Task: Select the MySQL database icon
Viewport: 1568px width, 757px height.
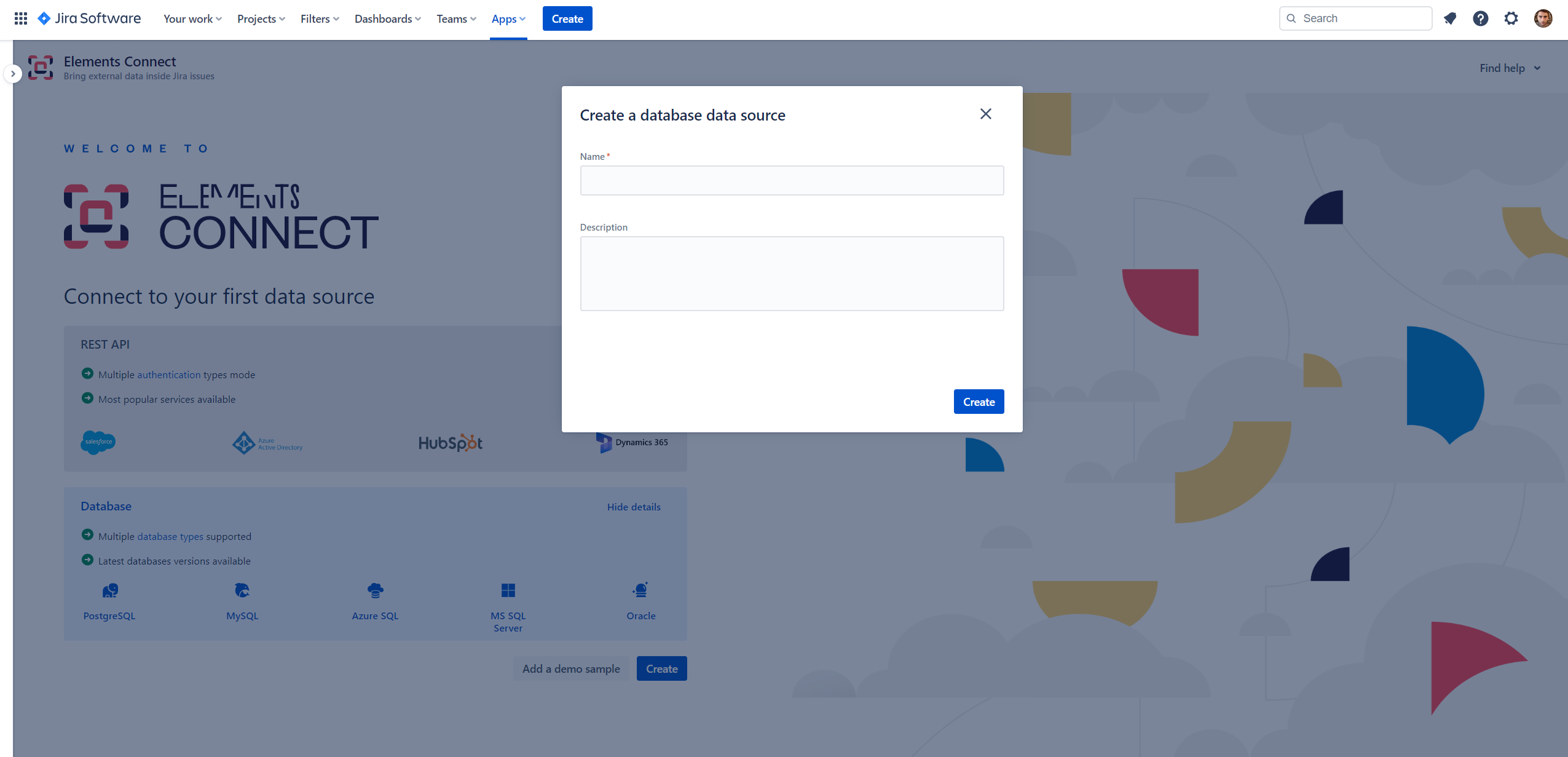Action: click(242, 591)
